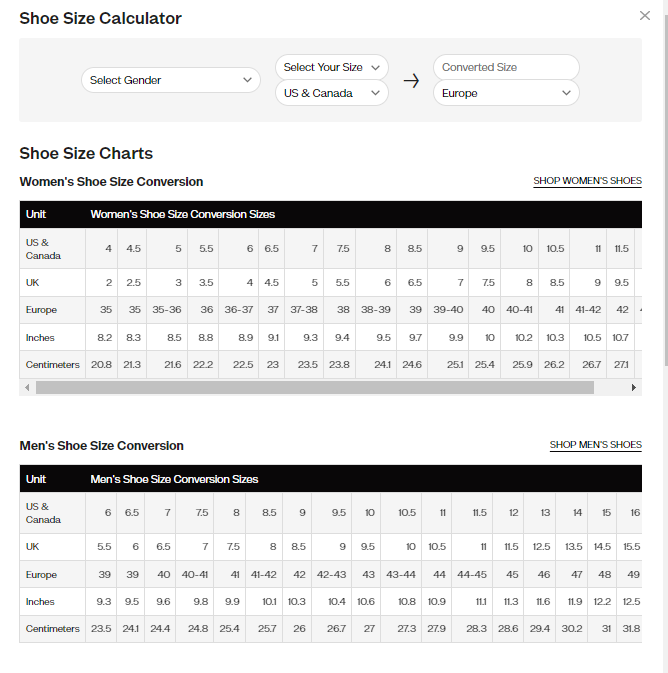Click the women's chart scroll-left arrow
Image resolution: width=668 pixels, height=673 pixels.
coord(27,387)
